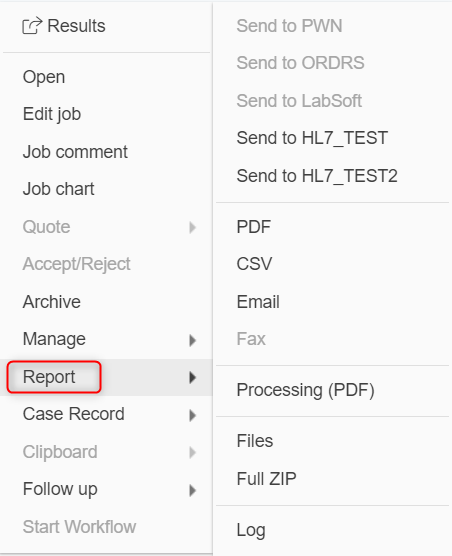Expand the Manage submenu arrow
The image size is (452, 556).
pos(192,340)
